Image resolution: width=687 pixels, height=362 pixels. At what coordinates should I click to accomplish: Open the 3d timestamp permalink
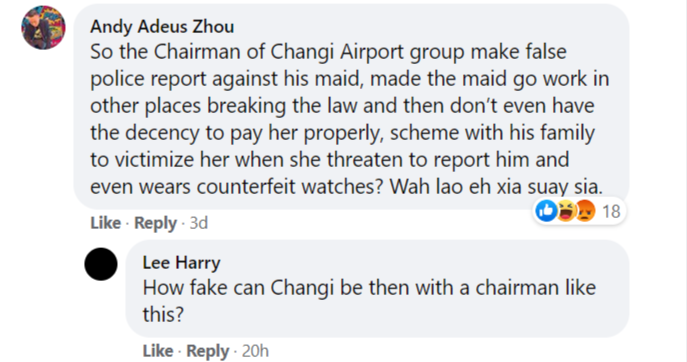(x=198, y=223)
